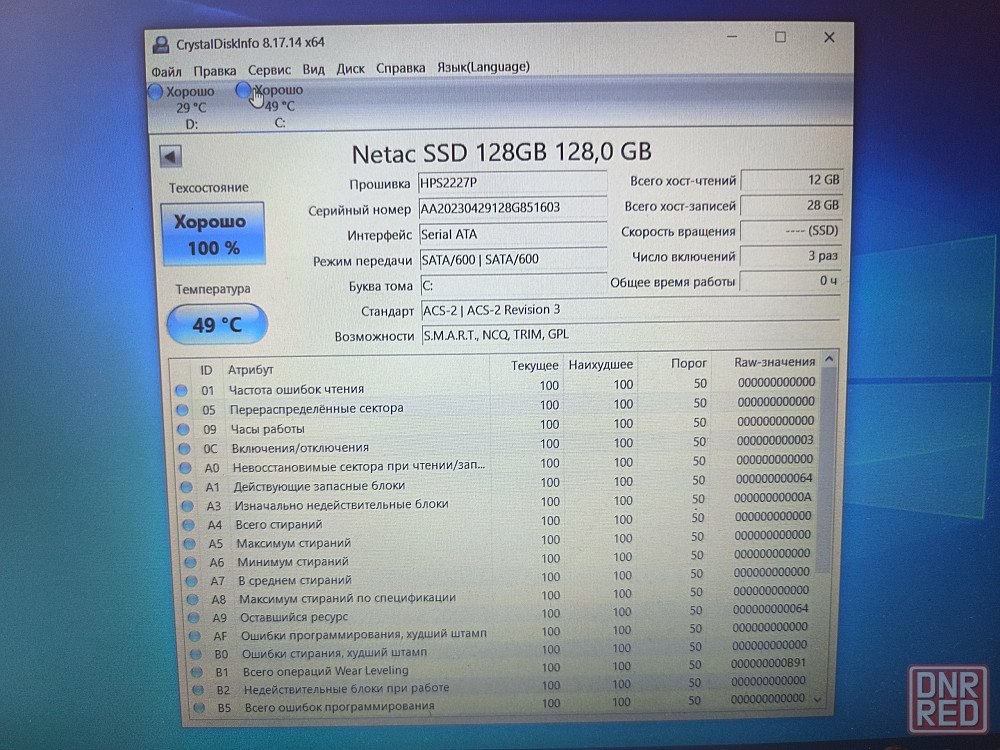1000x750 pixels.
Task: Click the Текущее column header
Action: (534, 365)
